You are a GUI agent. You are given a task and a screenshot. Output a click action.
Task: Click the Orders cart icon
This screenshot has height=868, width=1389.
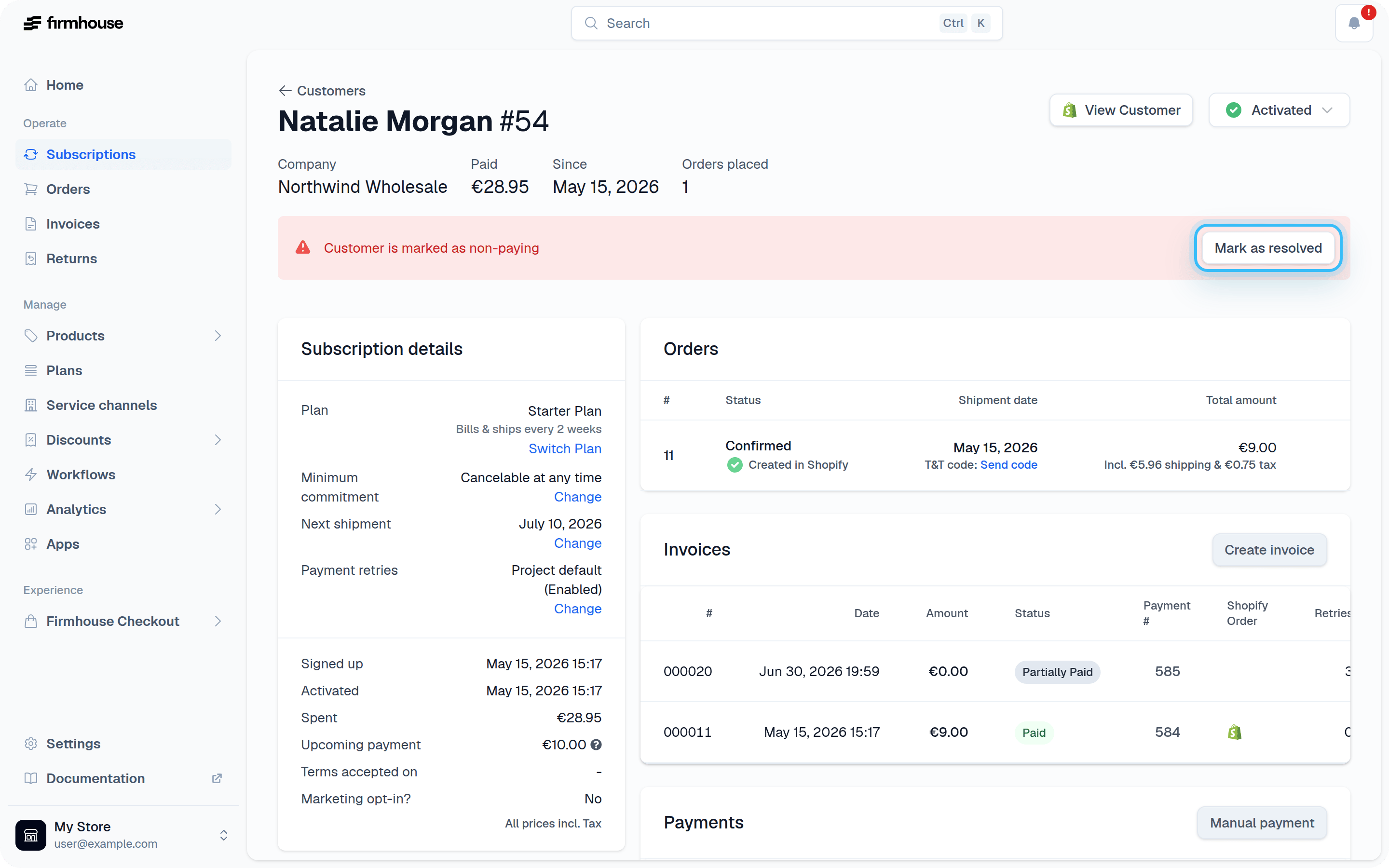31,189
